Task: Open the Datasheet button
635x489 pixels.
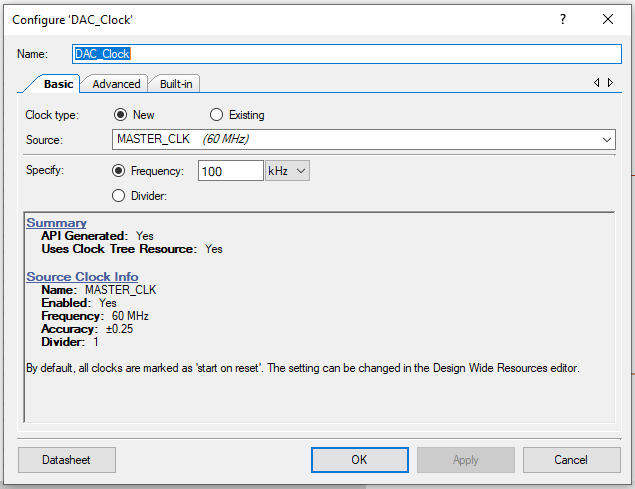Action: pos(67,460)
